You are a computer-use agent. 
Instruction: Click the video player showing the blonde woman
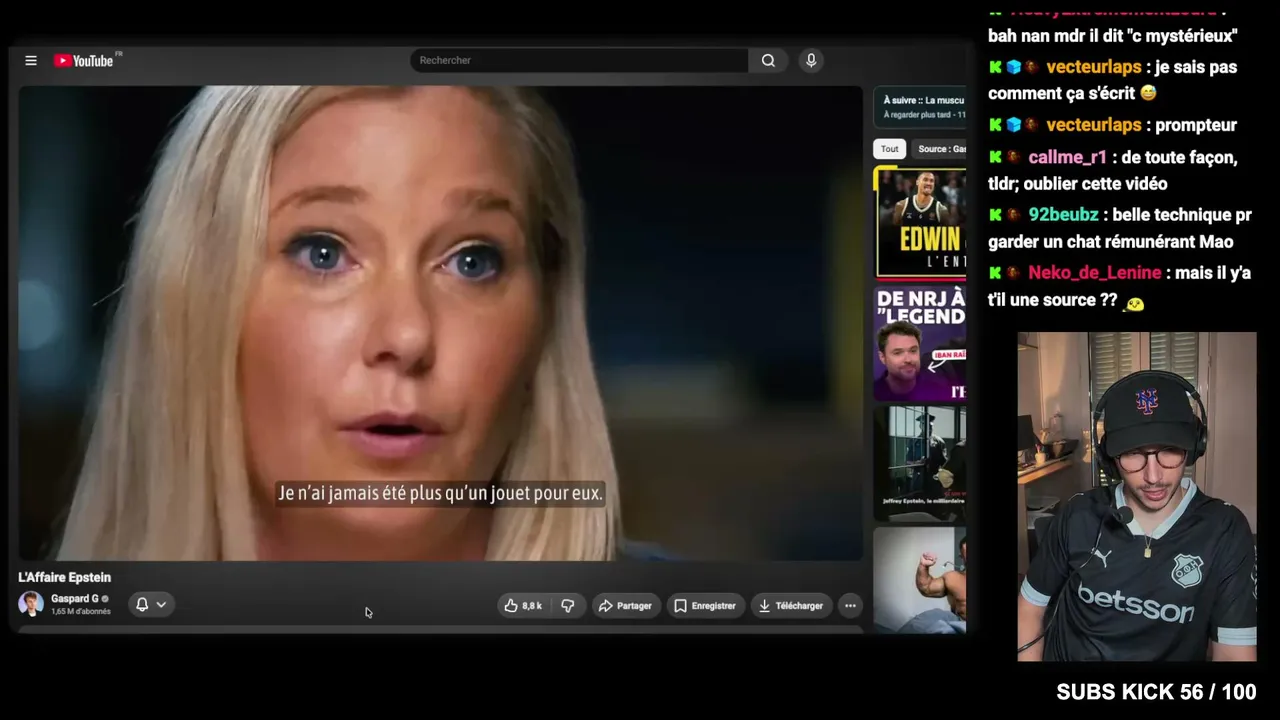pos(440,323)
